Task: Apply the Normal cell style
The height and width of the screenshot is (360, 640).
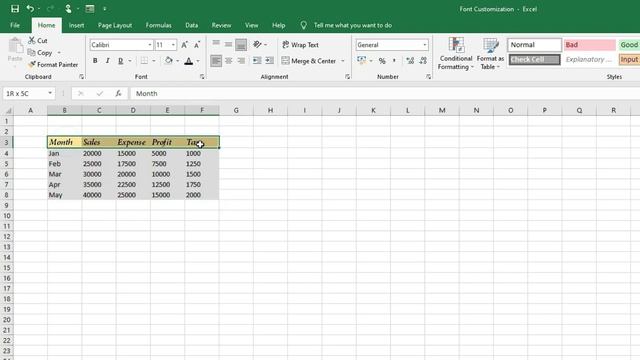Action: [x=534, y=45]
